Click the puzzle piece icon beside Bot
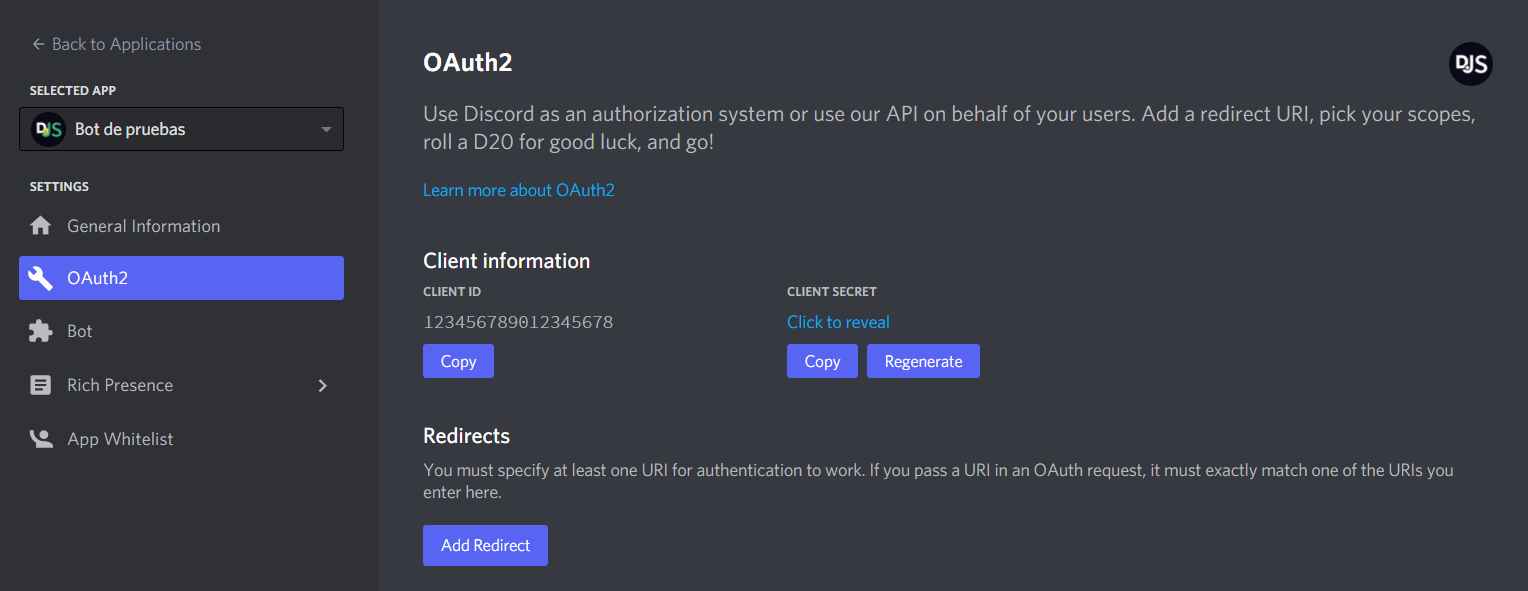The height and width of the screenshot is (591, 1528). [41, 330]
